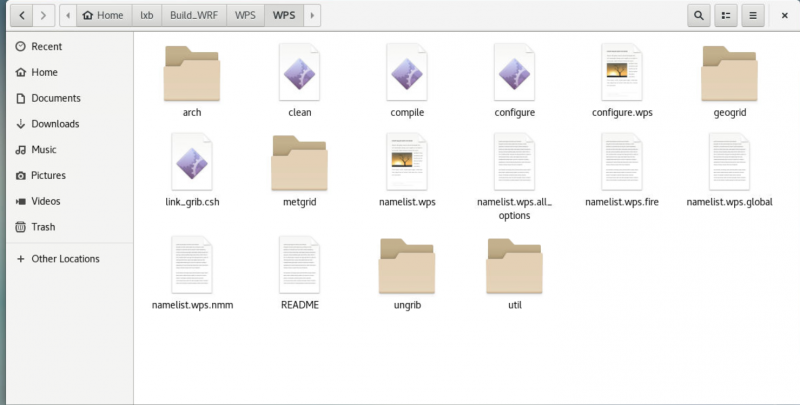Screen dimensions: 800x405
Task: Open the geogrid folder
Action: (x=729, y=73)
